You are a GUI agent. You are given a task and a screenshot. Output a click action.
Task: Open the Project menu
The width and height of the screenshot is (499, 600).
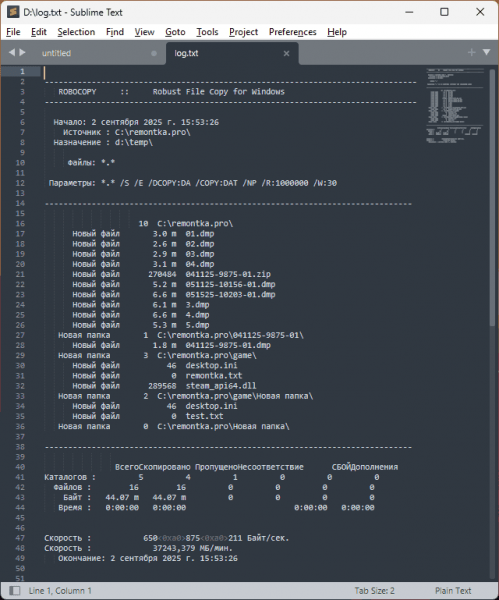point(243,32)
